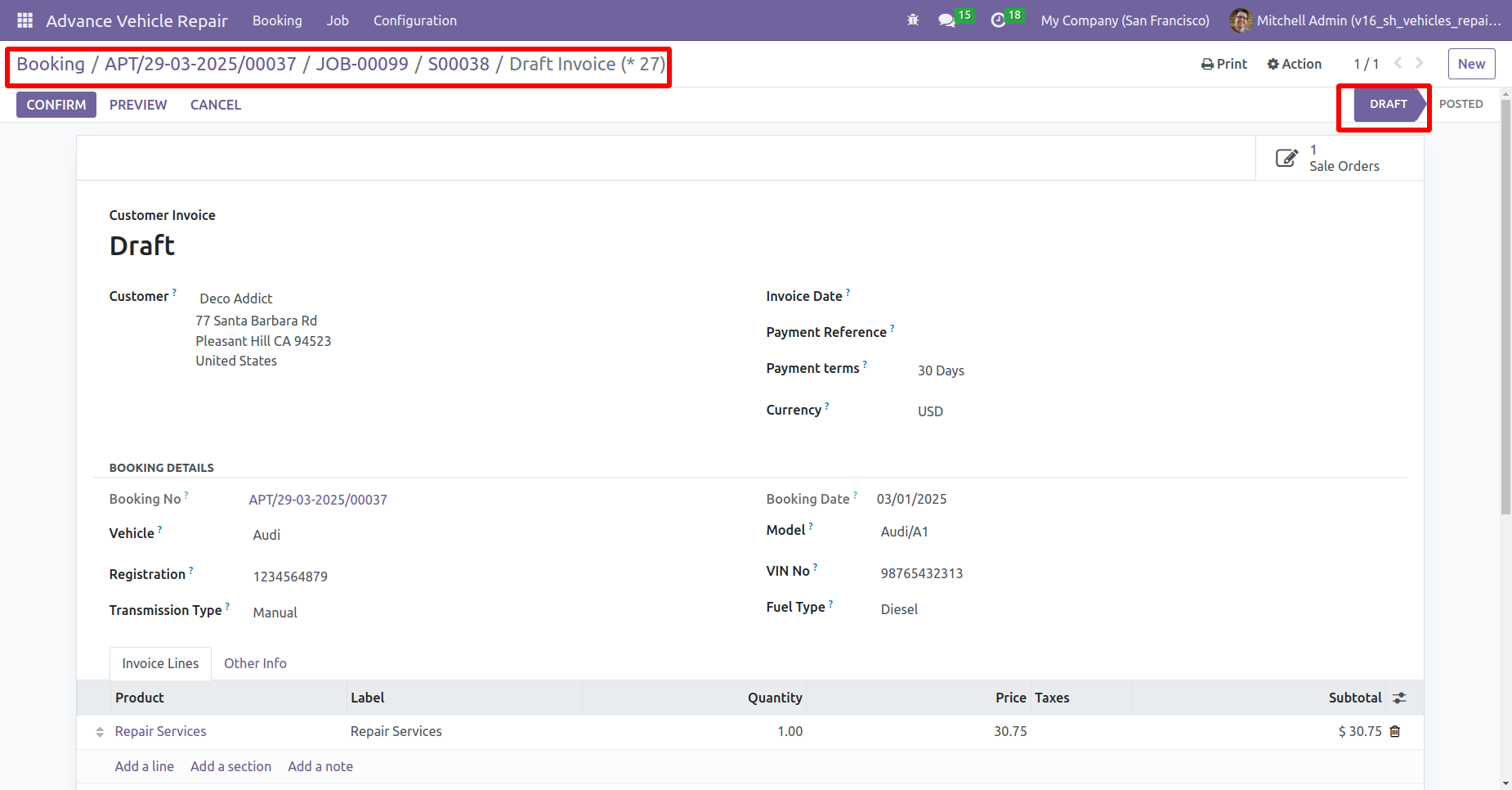Click the vertical page scrollbar
The image size is (1512, 790).
click(1505, 309)
